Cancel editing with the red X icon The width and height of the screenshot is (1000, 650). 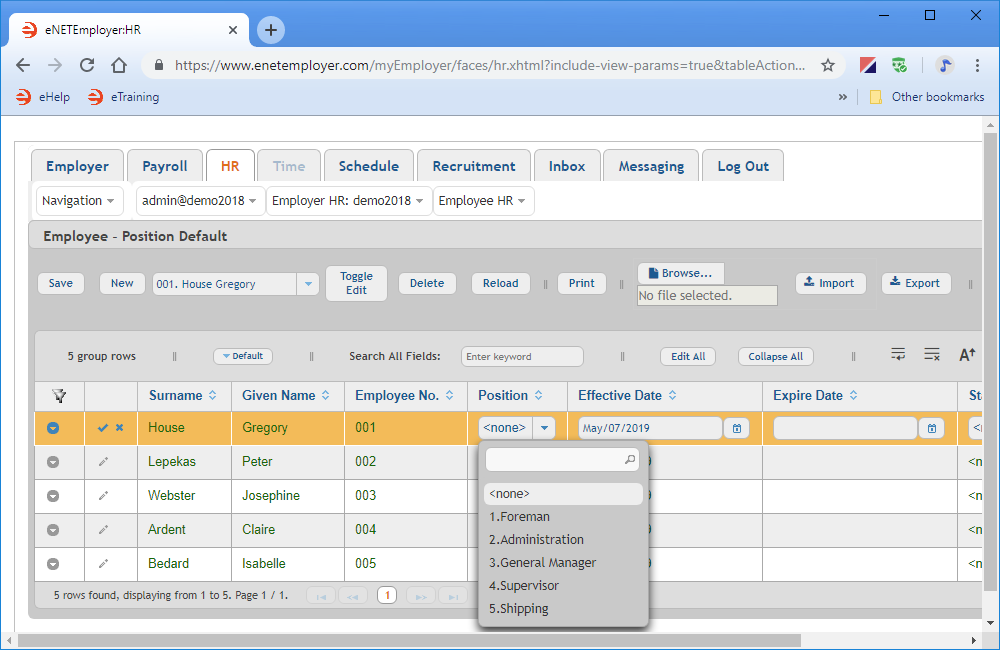tap(118, 427)
